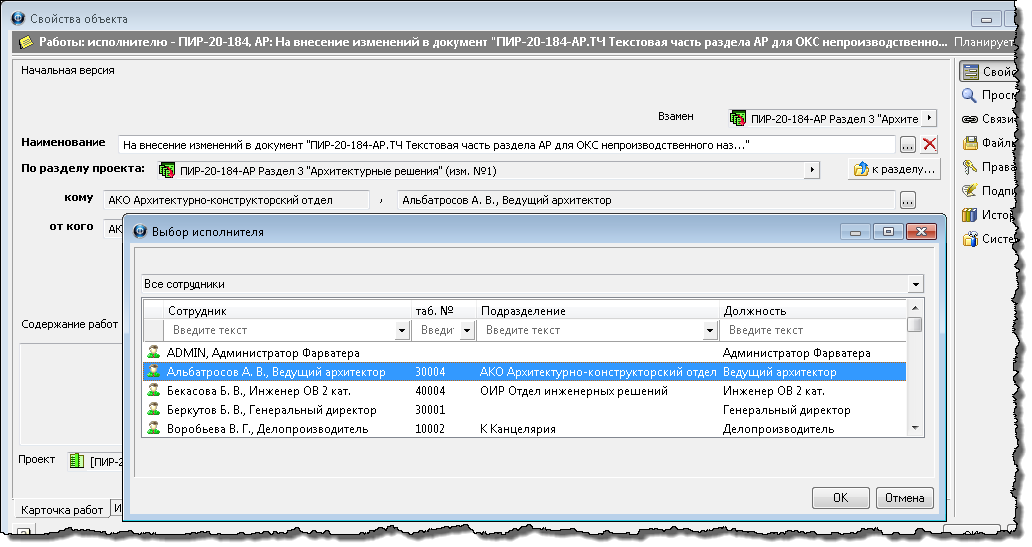The width and height of the screenshot is (1032, 547).
Task: Click the red X next to Наименование
Action: [x=929, y=144]
